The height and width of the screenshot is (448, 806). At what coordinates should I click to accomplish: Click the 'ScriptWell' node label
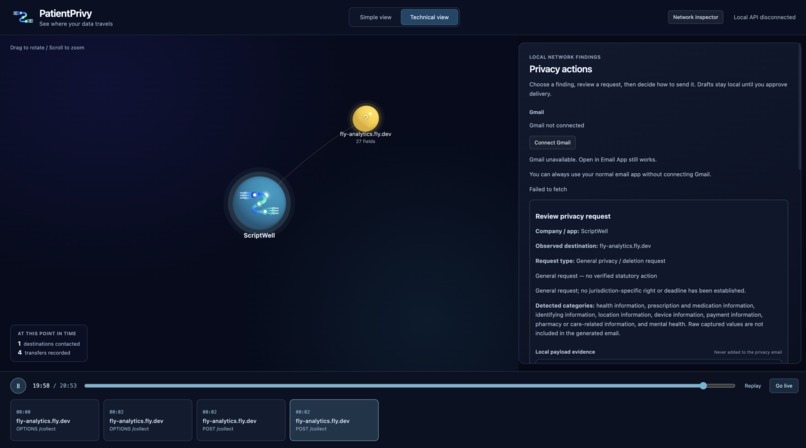[x=259, y=235]
